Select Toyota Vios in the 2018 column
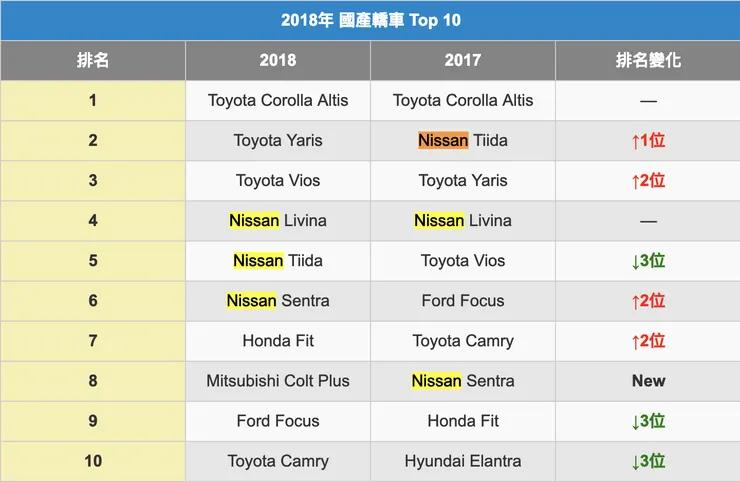The height and width of the screenshot is (482, 740). coord(278,181)
